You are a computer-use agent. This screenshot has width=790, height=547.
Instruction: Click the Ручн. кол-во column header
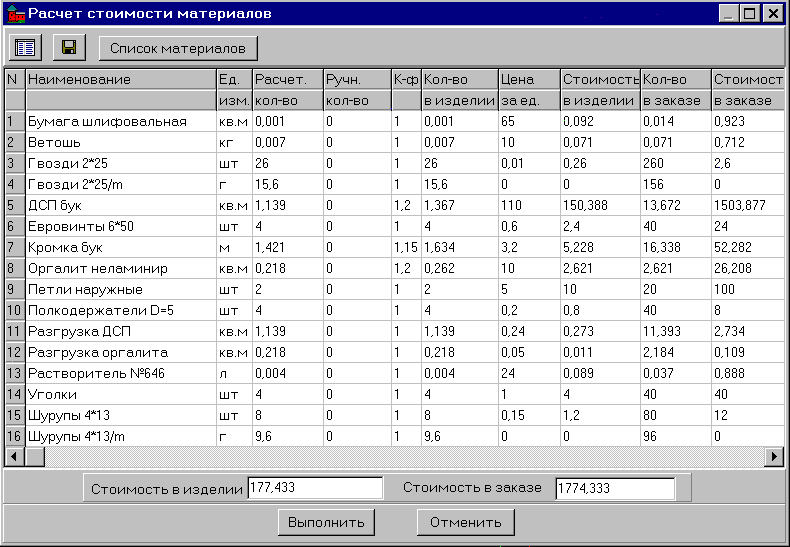coord(357,90)
